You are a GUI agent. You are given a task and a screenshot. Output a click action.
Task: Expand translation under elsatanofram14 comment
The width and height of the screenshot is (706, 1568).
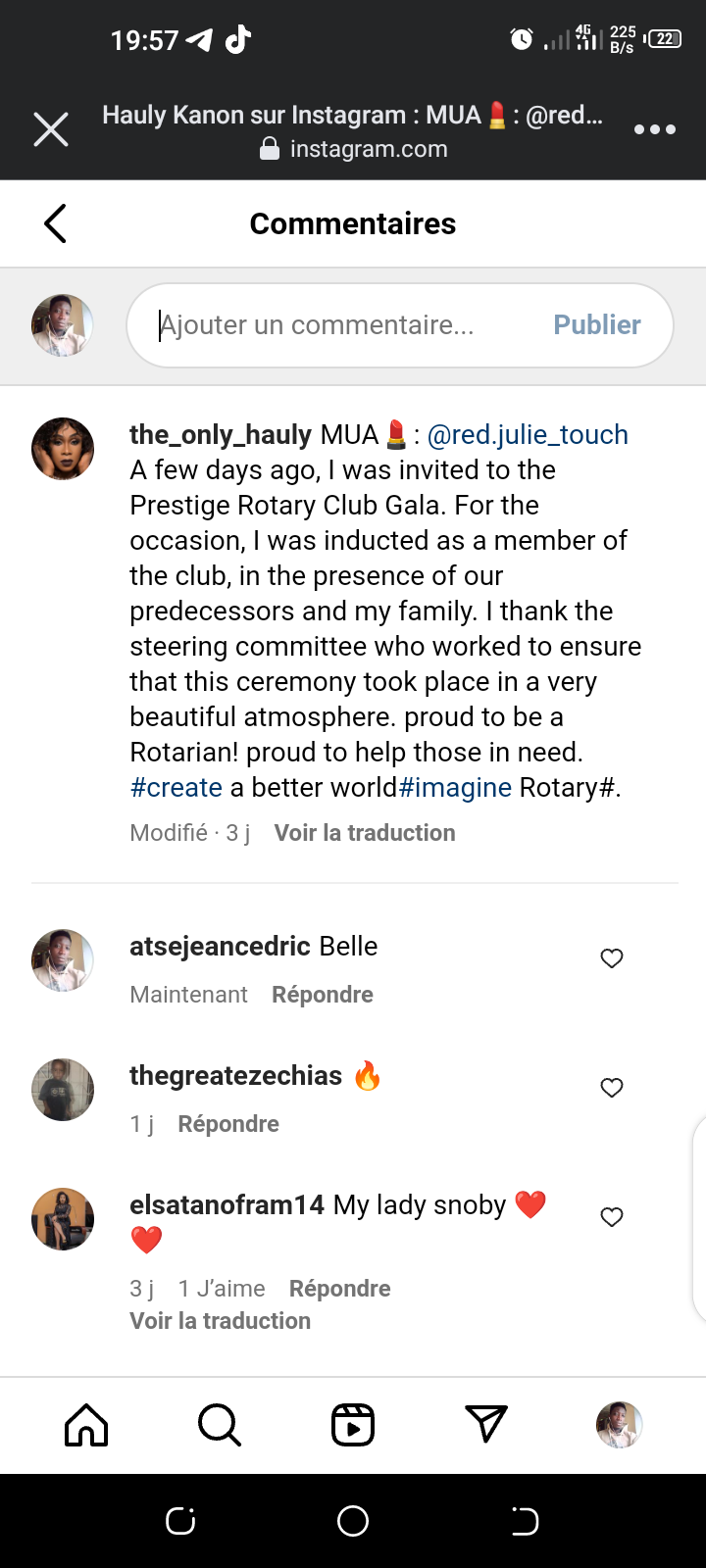click(x=221, y=1321)
